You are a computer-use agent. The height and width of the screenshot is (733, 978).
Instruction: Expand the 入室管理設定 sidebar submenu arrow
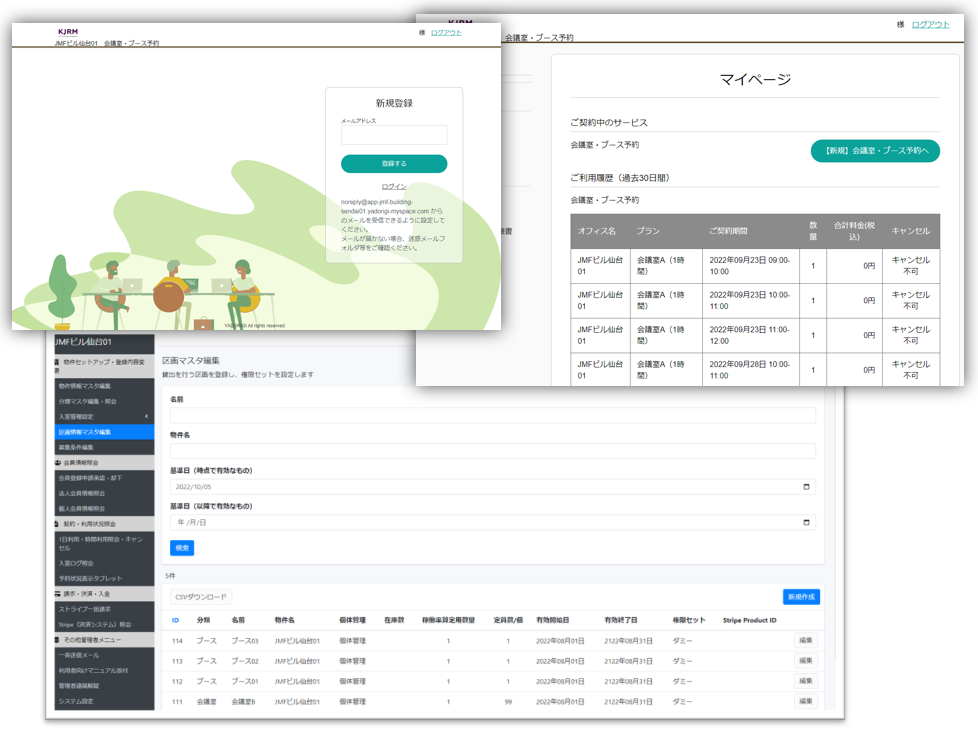point(147,416)
